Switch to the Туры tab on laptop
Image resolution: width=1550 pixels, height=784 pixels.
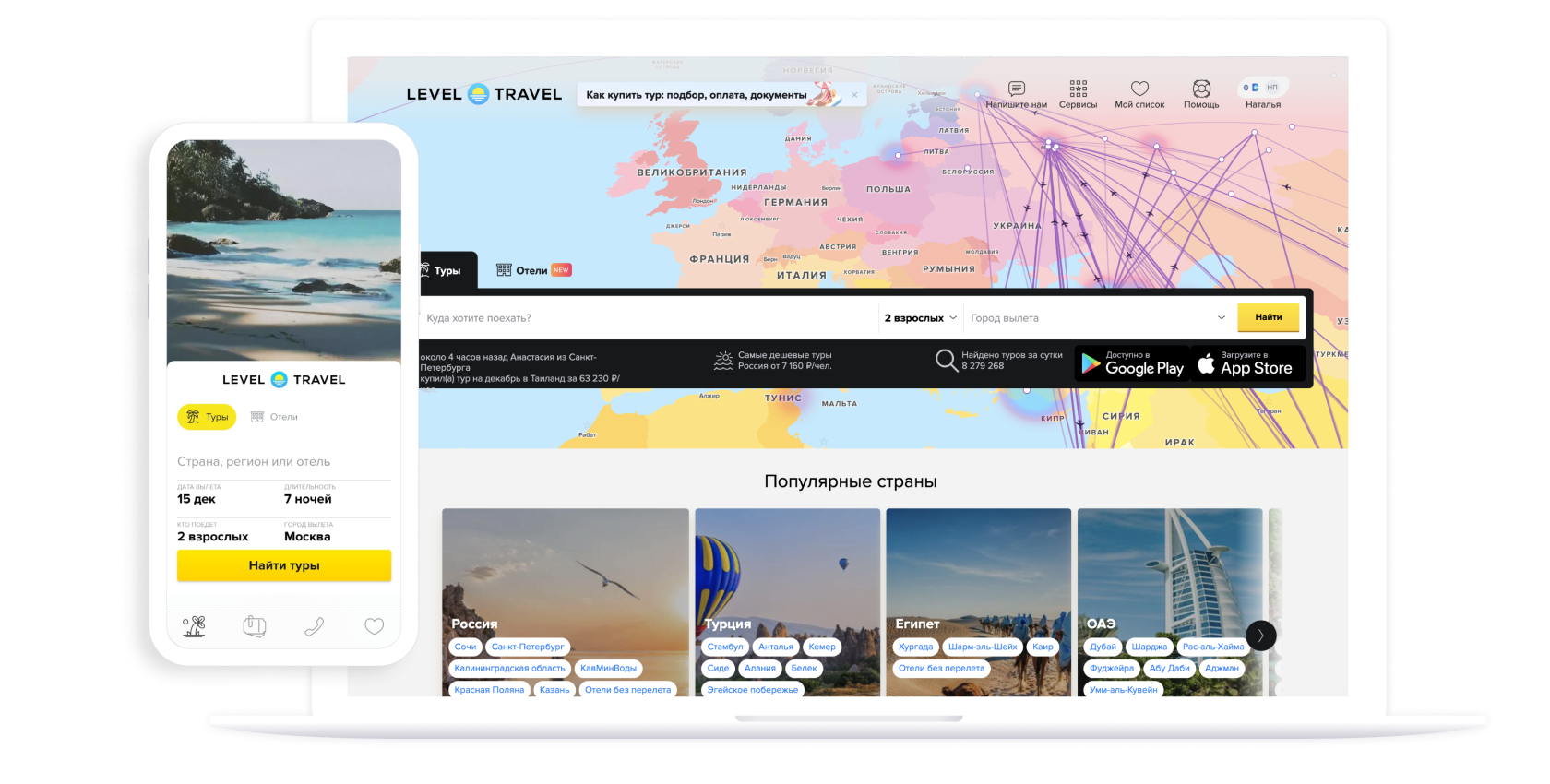tap(447, 271)
